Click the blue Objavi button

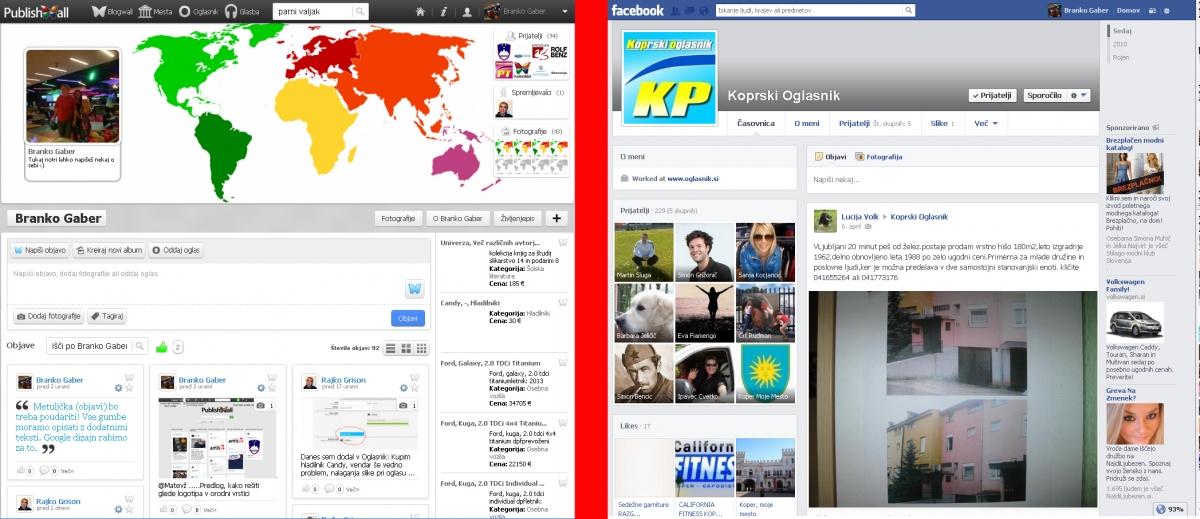pos(407,317)
